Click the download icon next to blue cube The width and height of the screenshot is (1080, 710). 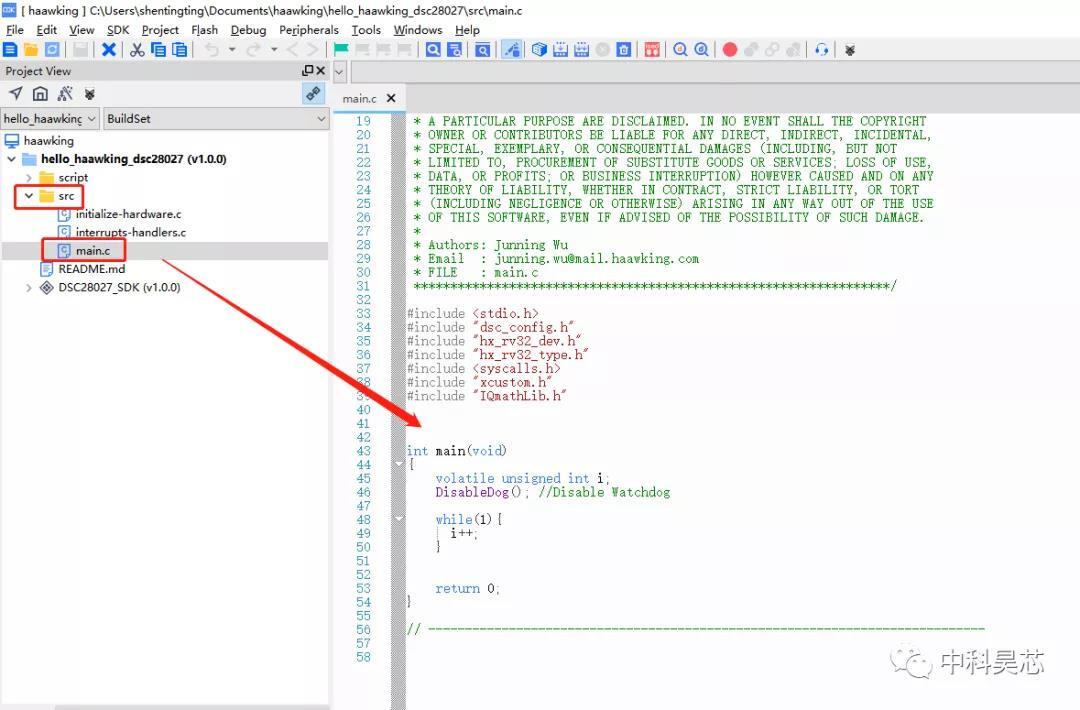coord(561,50)
